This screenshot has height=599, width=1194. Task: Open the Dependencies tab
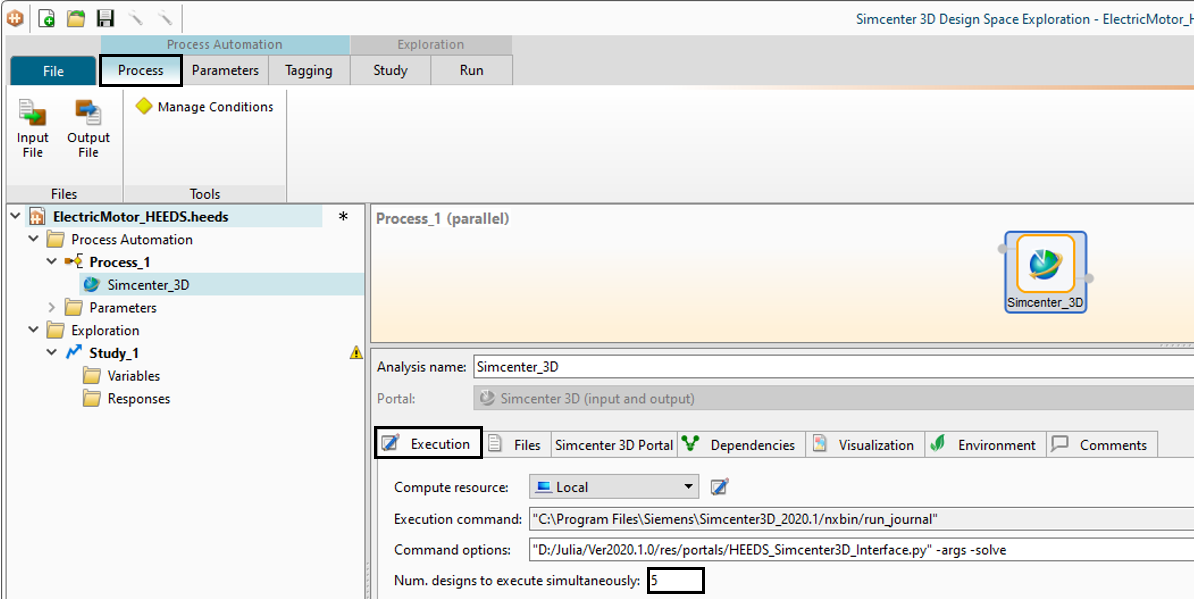[x=742, y=445]
